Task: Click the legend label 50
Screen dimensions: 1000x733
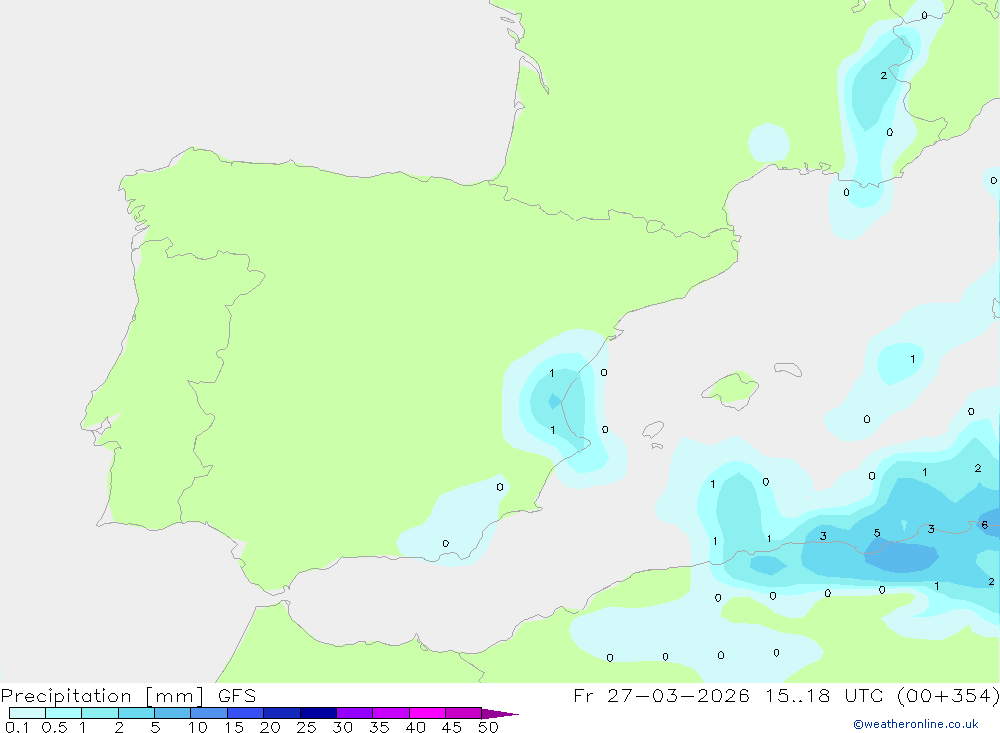Action: (x=488, y=727)
